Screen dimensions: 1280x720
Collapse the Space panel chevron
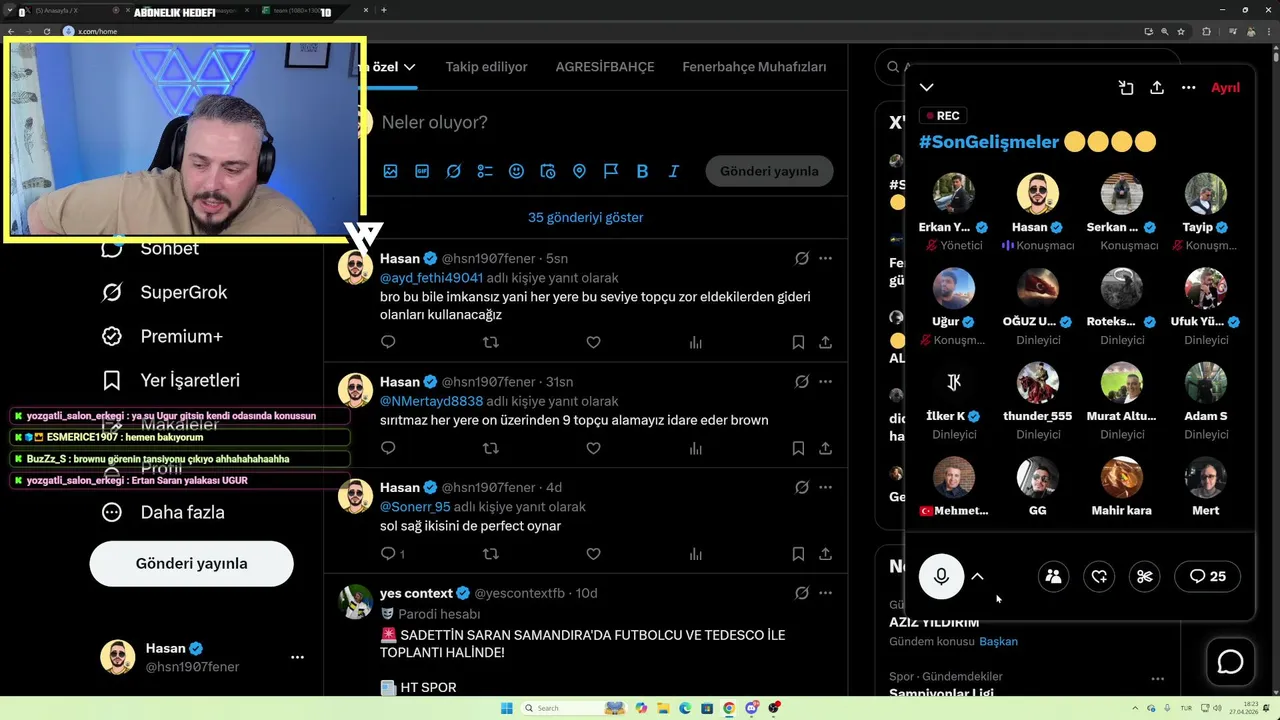(x=927, y=88)
